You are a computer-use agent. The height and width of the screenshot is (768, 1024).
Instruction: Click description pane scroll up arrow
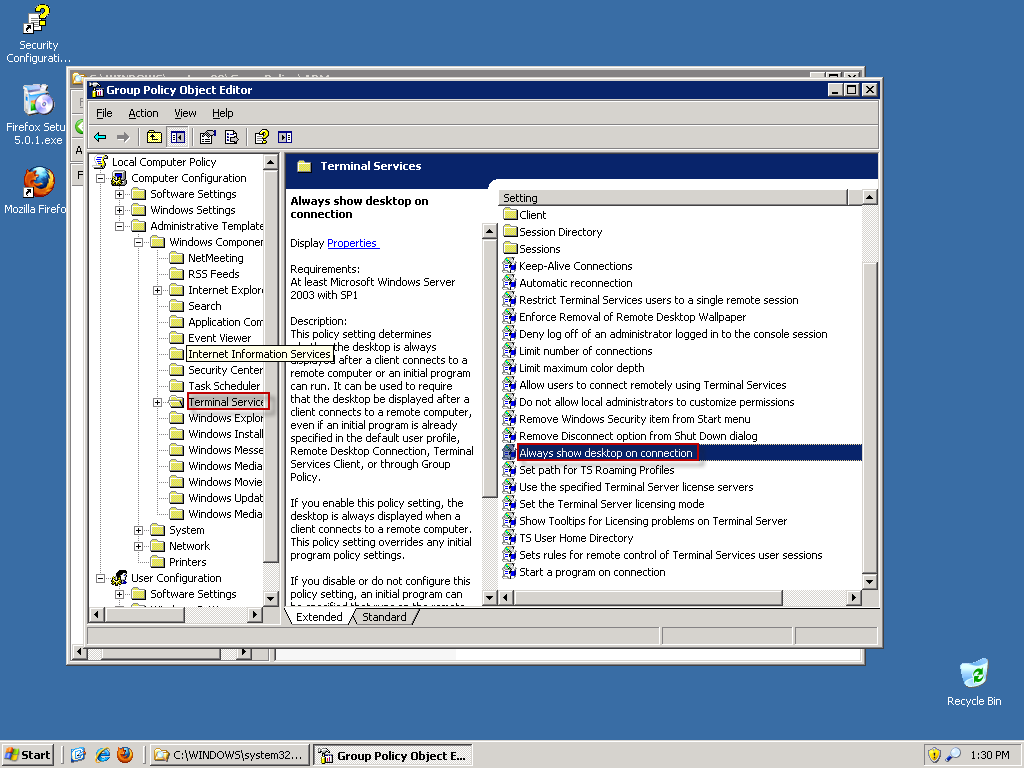click(x=490, y=231)
